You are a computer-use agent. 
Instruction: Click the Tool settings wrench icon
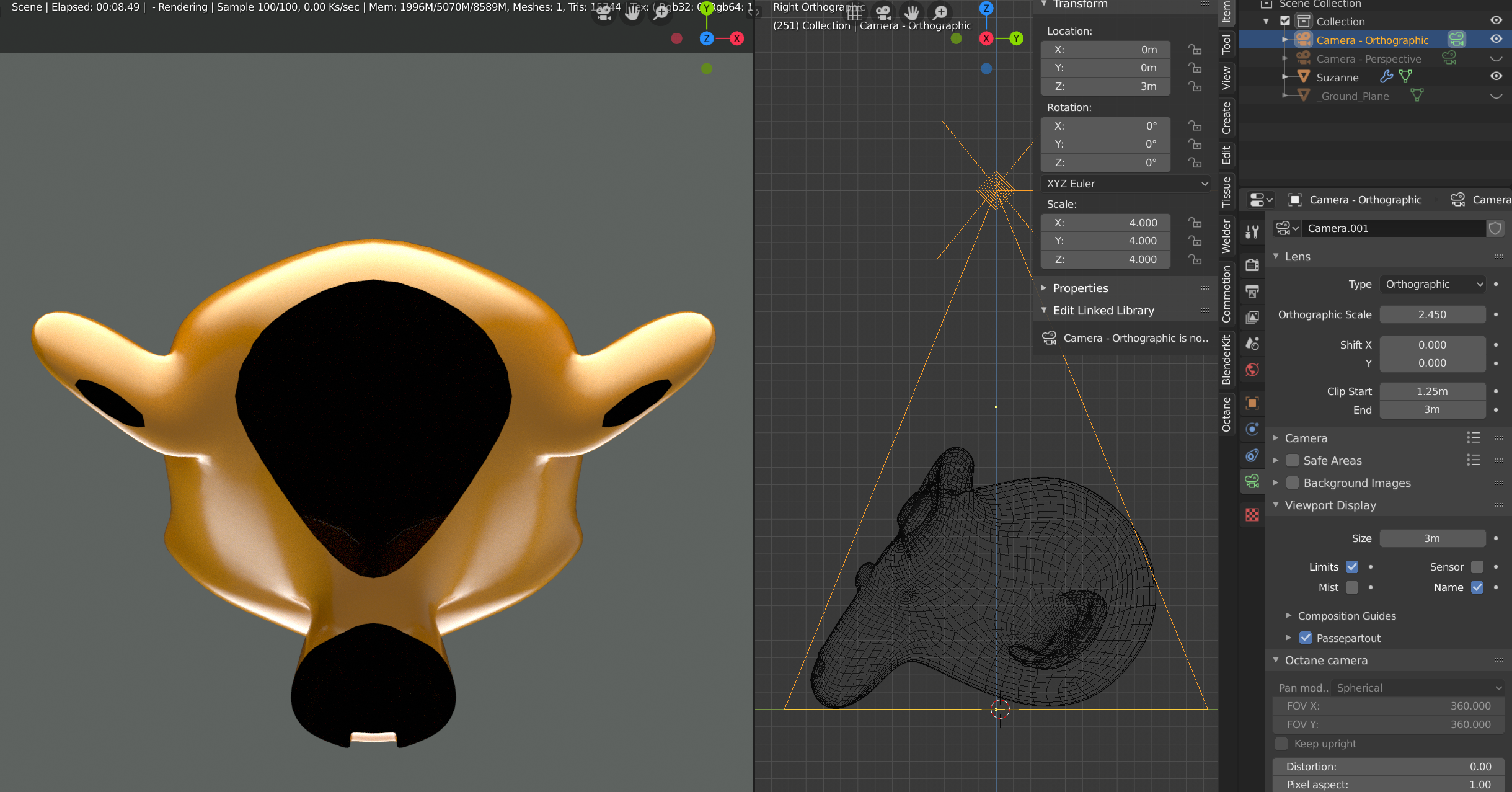click(x=1252, y=232)
